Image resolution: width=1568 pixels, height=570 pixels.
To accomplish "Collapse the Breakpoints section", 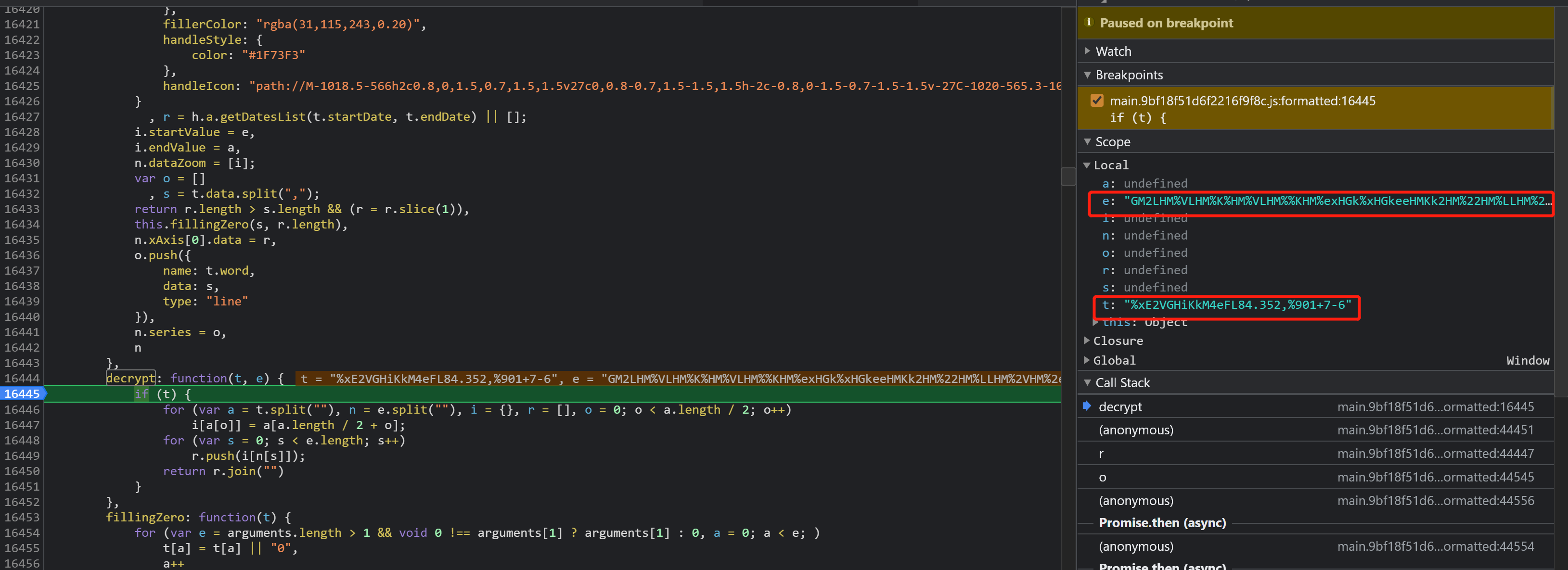I will click(x=1087, y=75).
